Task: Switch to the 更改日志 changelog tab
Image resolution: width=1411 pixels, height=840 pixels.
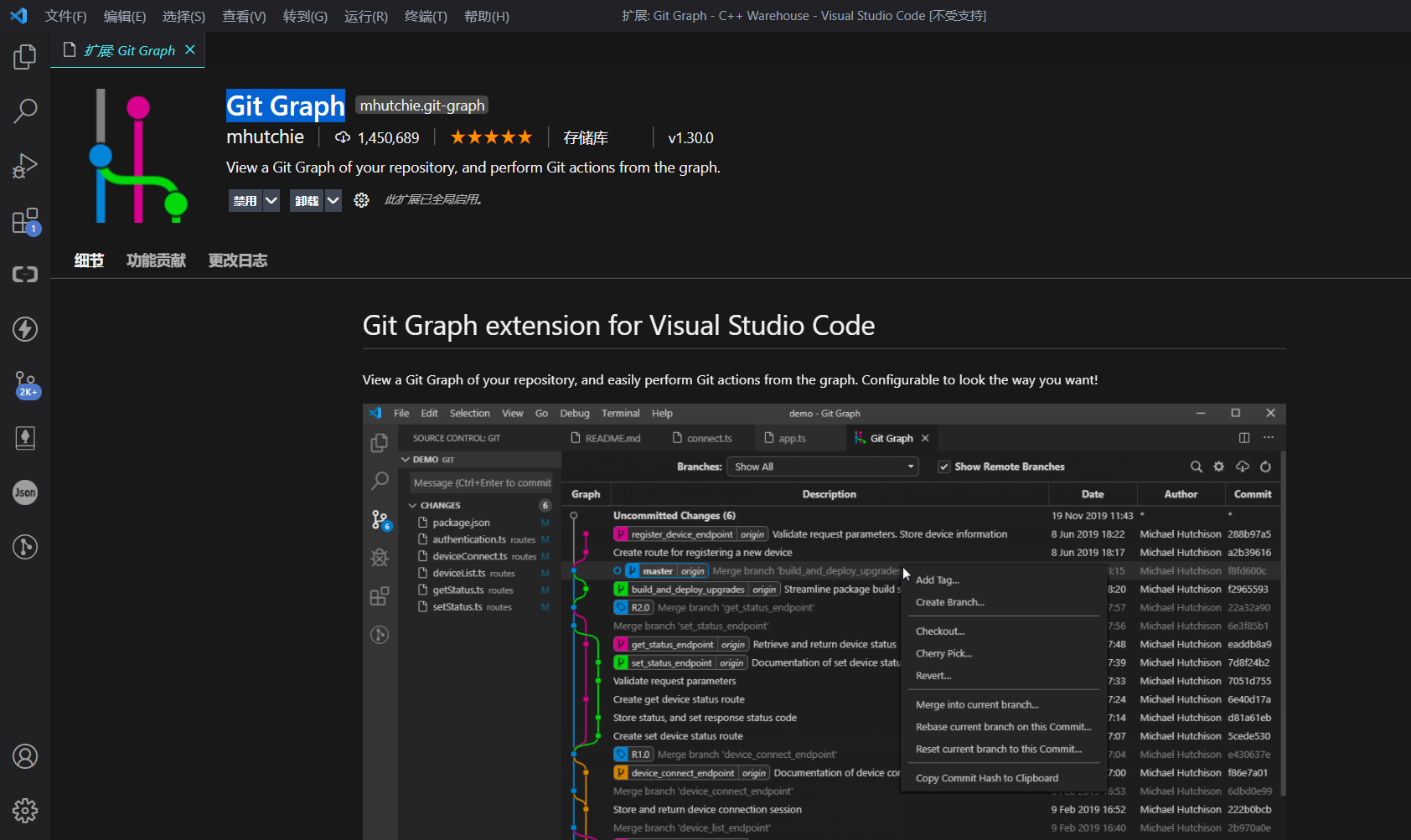Action: [x=238, y=260]
